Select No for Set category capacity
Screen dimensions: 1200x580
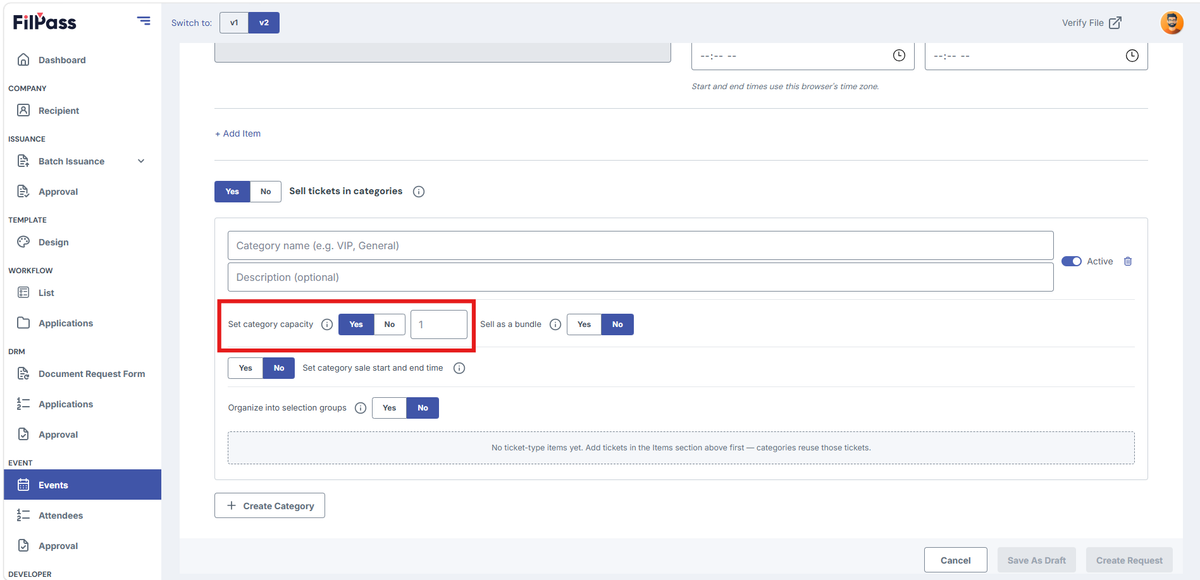[x=389, y=324]
